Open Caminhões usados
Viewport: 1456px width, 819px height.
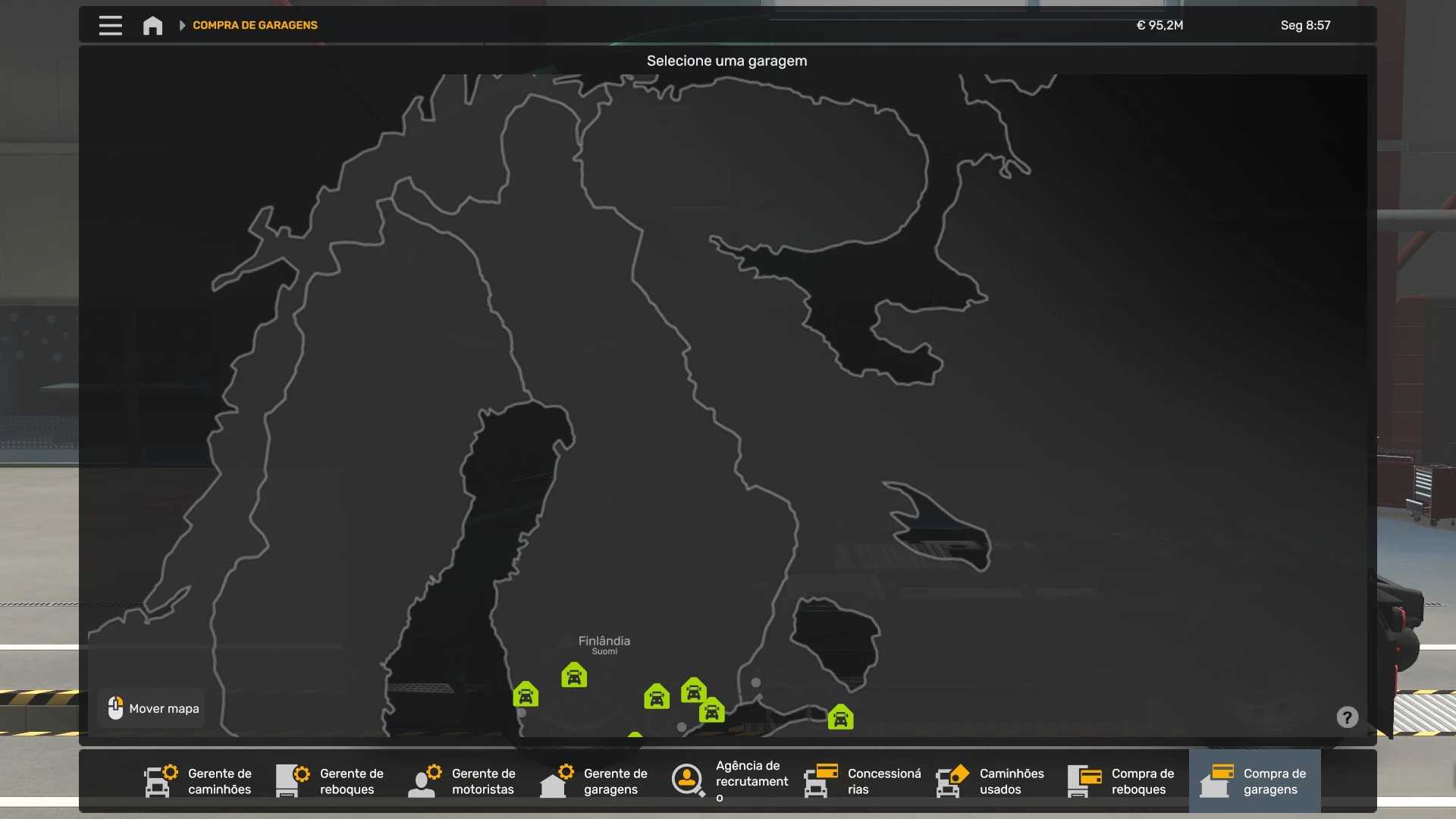point(990,781)
